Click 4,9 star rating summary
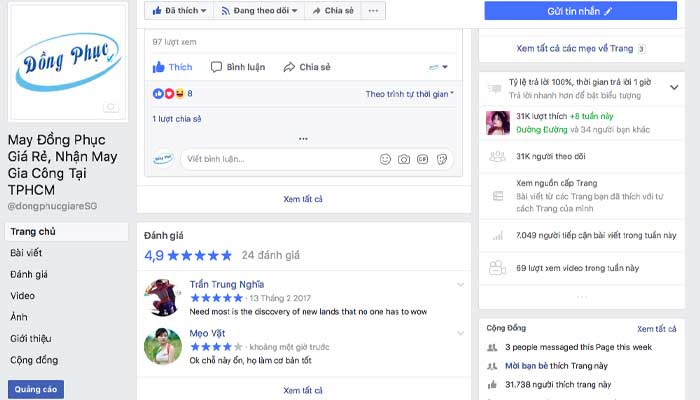 188,255
